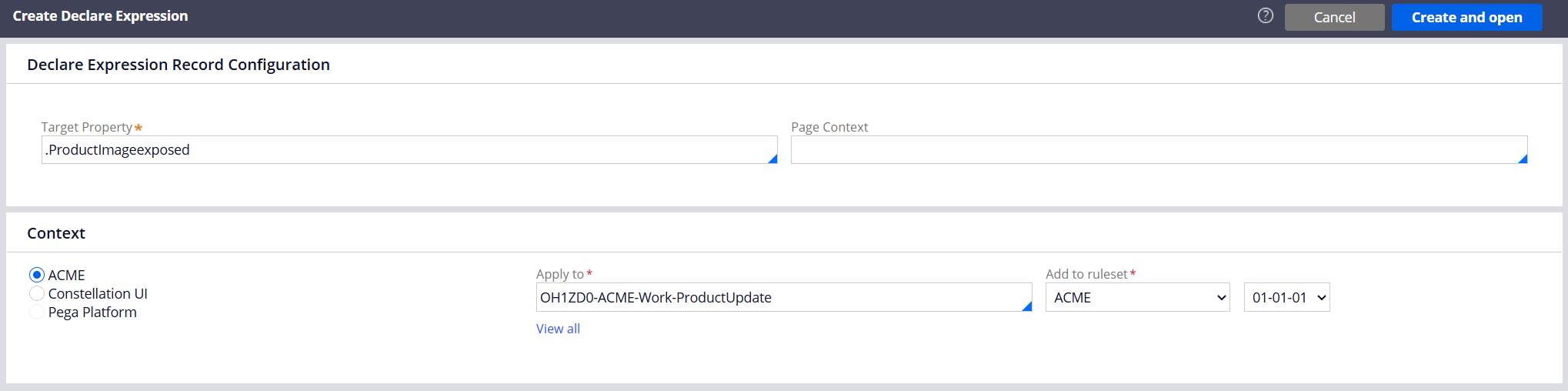Open the help question mark icon

1266,15
